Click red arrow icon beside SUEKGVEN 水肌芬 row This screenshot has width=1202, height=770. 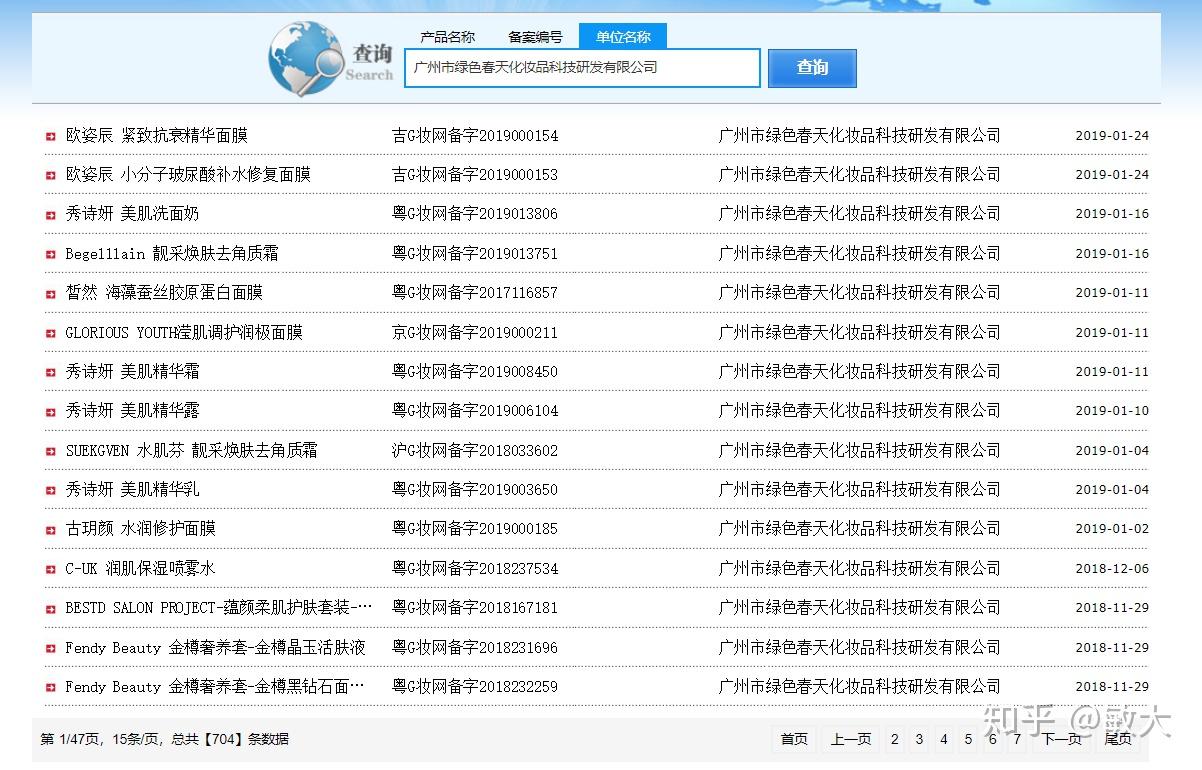coord(51,451)
